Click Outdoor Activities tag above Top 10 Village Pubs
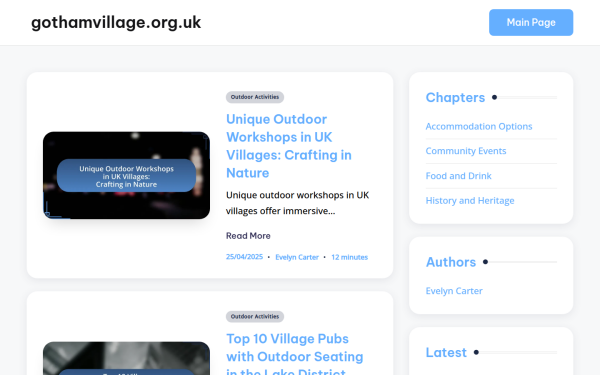The height and width of the screenshot is (375, 600). (255, 316)
